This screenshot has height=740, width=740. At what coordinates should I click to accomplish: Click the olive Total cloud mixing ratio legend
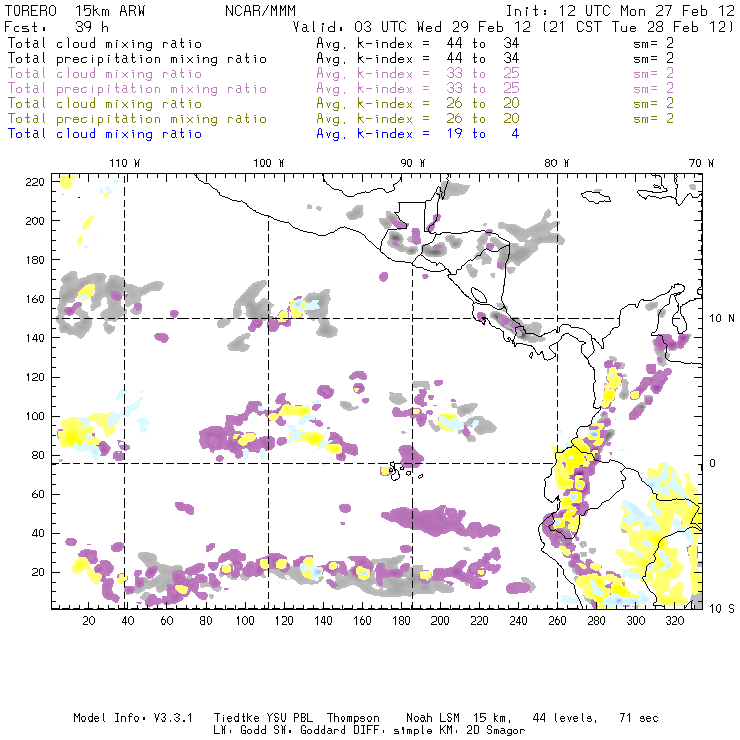(x=105, y=104)
